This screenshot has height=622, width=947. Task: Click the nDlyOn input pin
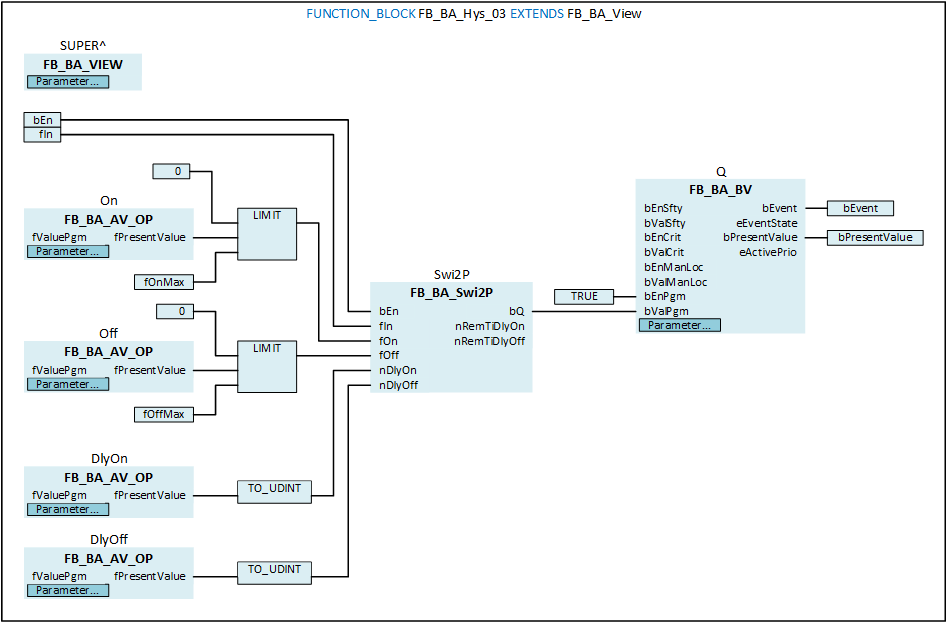click(x=398, y=370)
